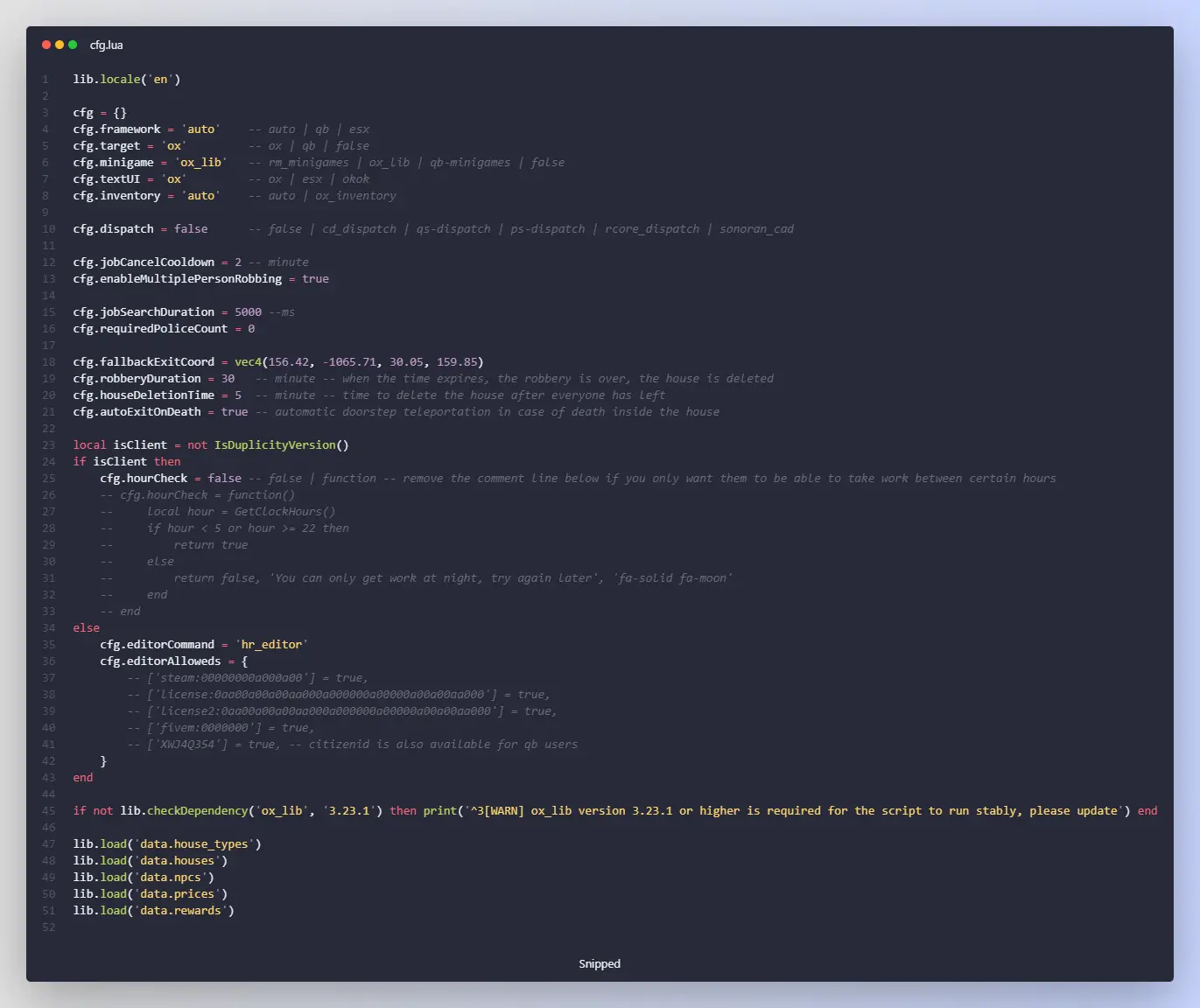The height and width of the screenshot is (1008, 1200).
Task: Click "rcore_dispatch" in the dispatch comment
Action: click(x=652, y=228)
